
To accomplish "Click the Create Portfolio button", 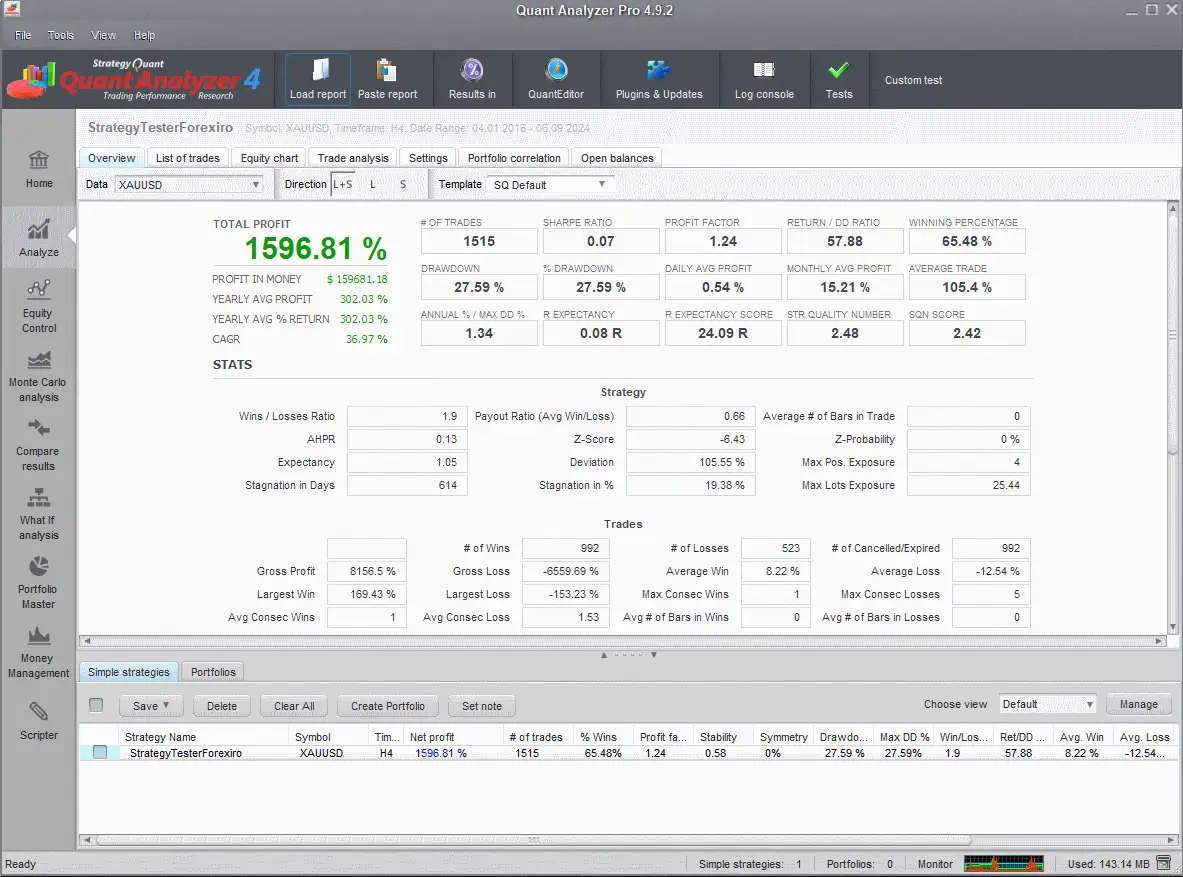I will click(388, 706).
